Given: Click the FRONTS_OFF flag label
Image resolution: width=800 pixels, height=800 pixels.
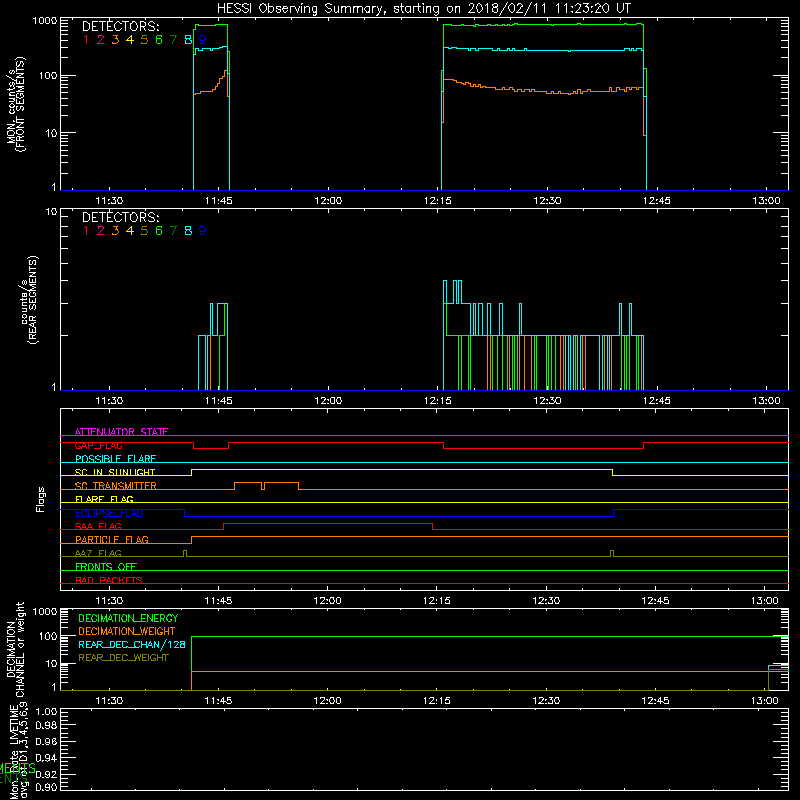Looking at the screenshot, I should point(106,566).
